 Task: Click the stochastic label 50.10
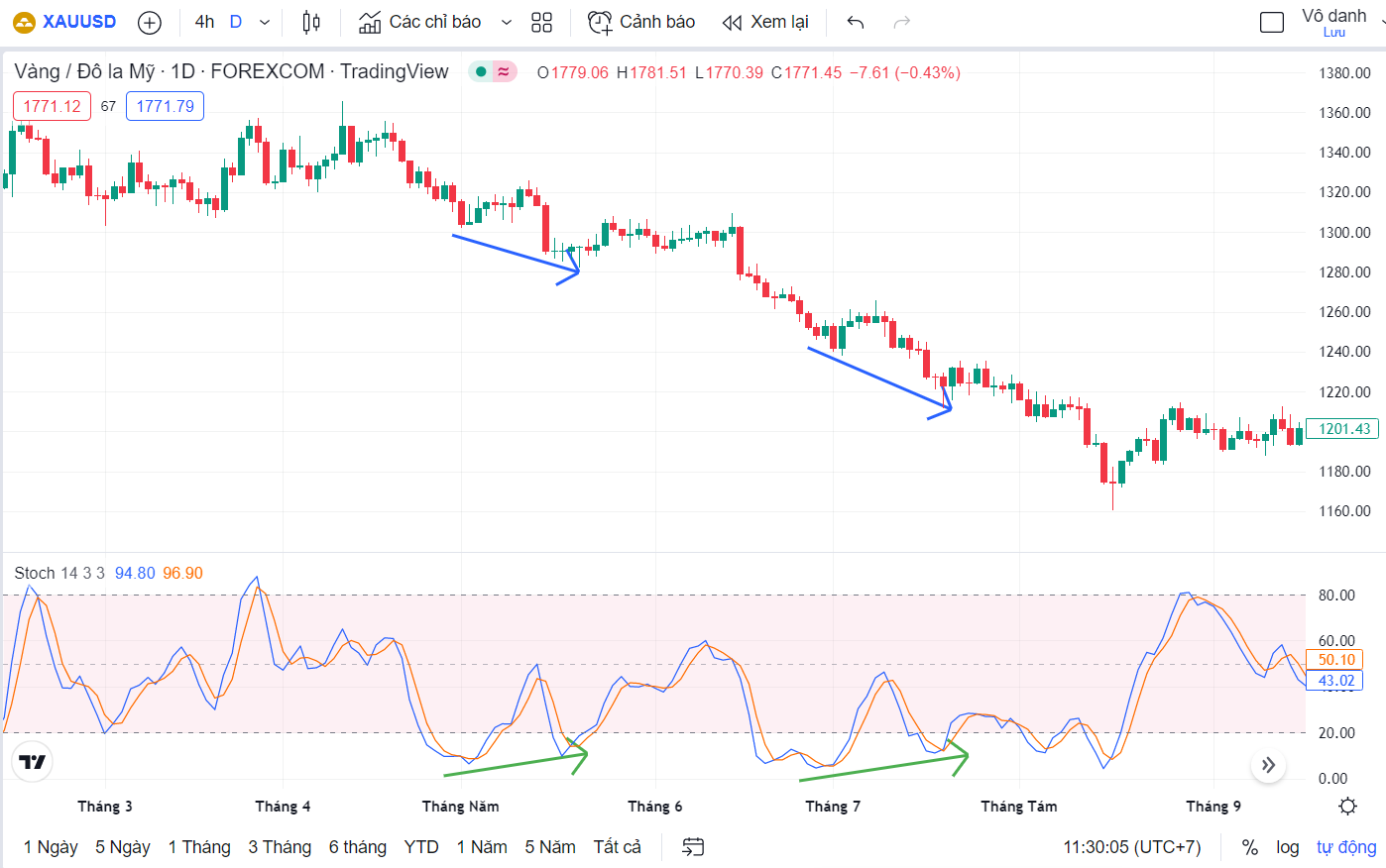[x=1334, y=660]
